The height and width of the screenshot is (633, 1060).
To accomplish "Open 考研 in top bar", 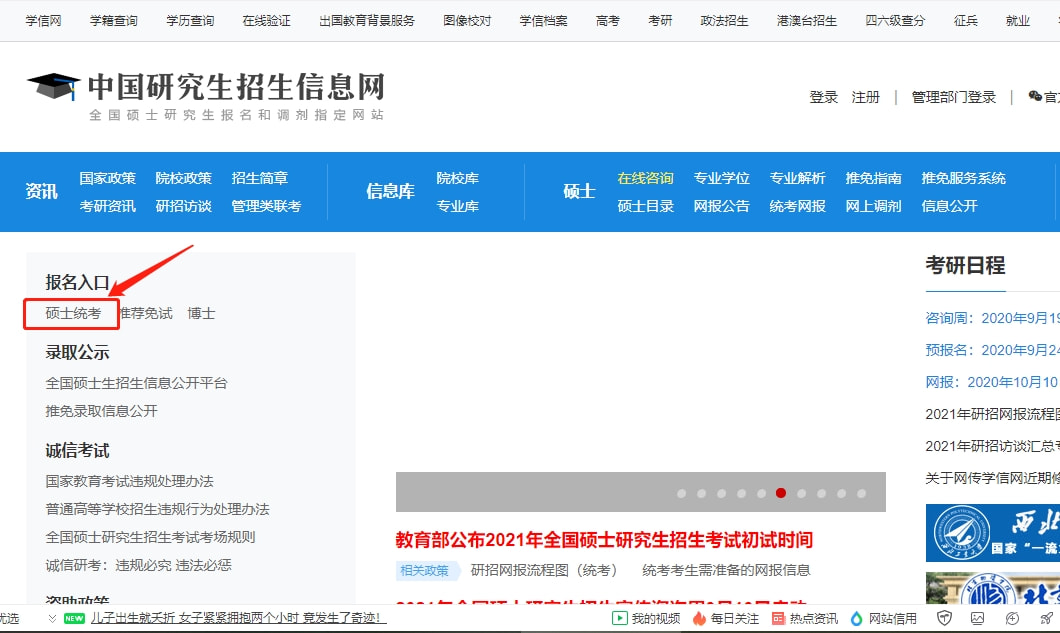I will click(660, 21).
